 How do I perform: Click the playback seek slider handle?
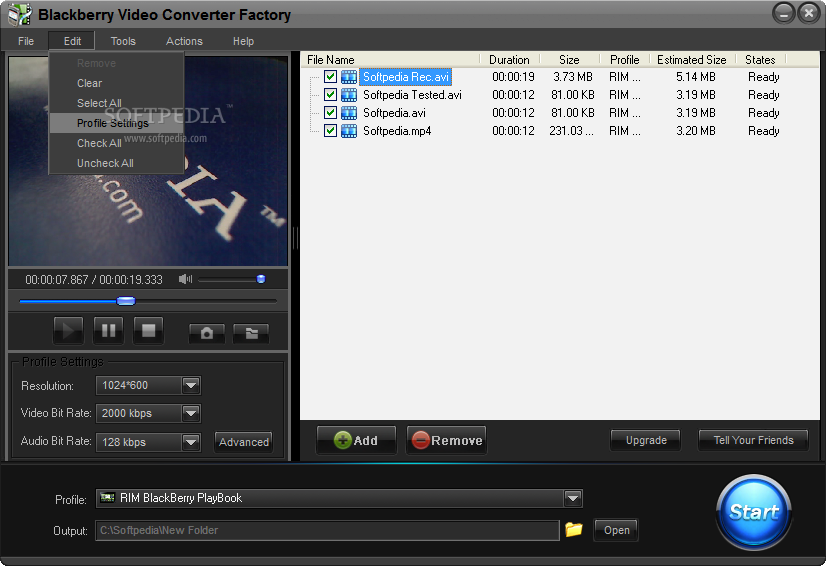pos(126,301)
